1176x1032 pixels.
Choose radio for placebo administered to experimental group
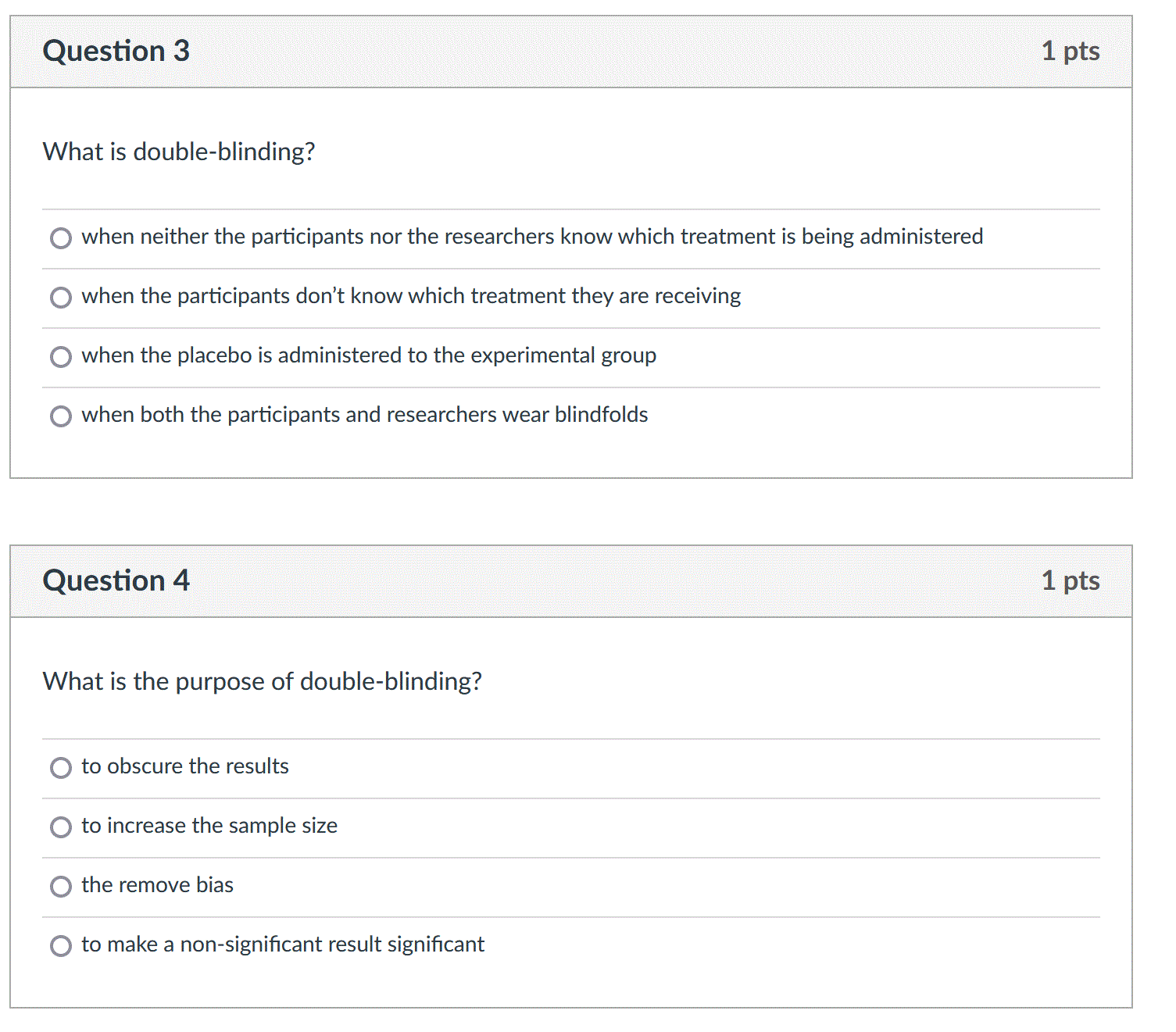coord(61,357)
